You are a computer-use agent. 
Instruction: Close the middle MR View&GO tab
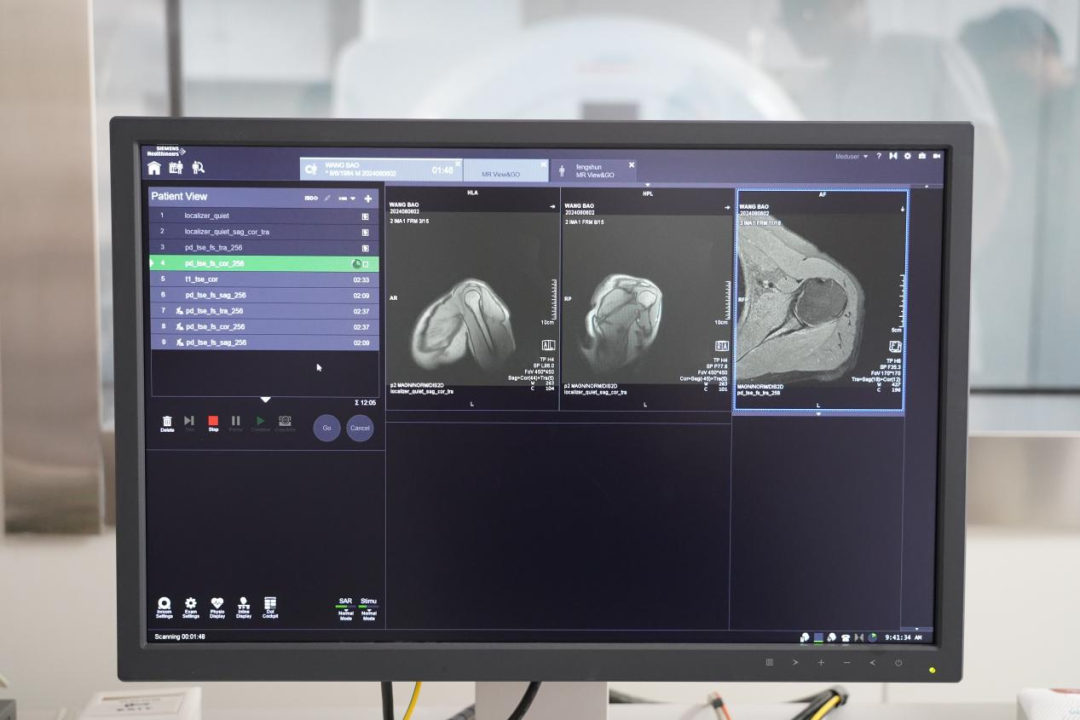pyautogui.click(x=543, y=165)
